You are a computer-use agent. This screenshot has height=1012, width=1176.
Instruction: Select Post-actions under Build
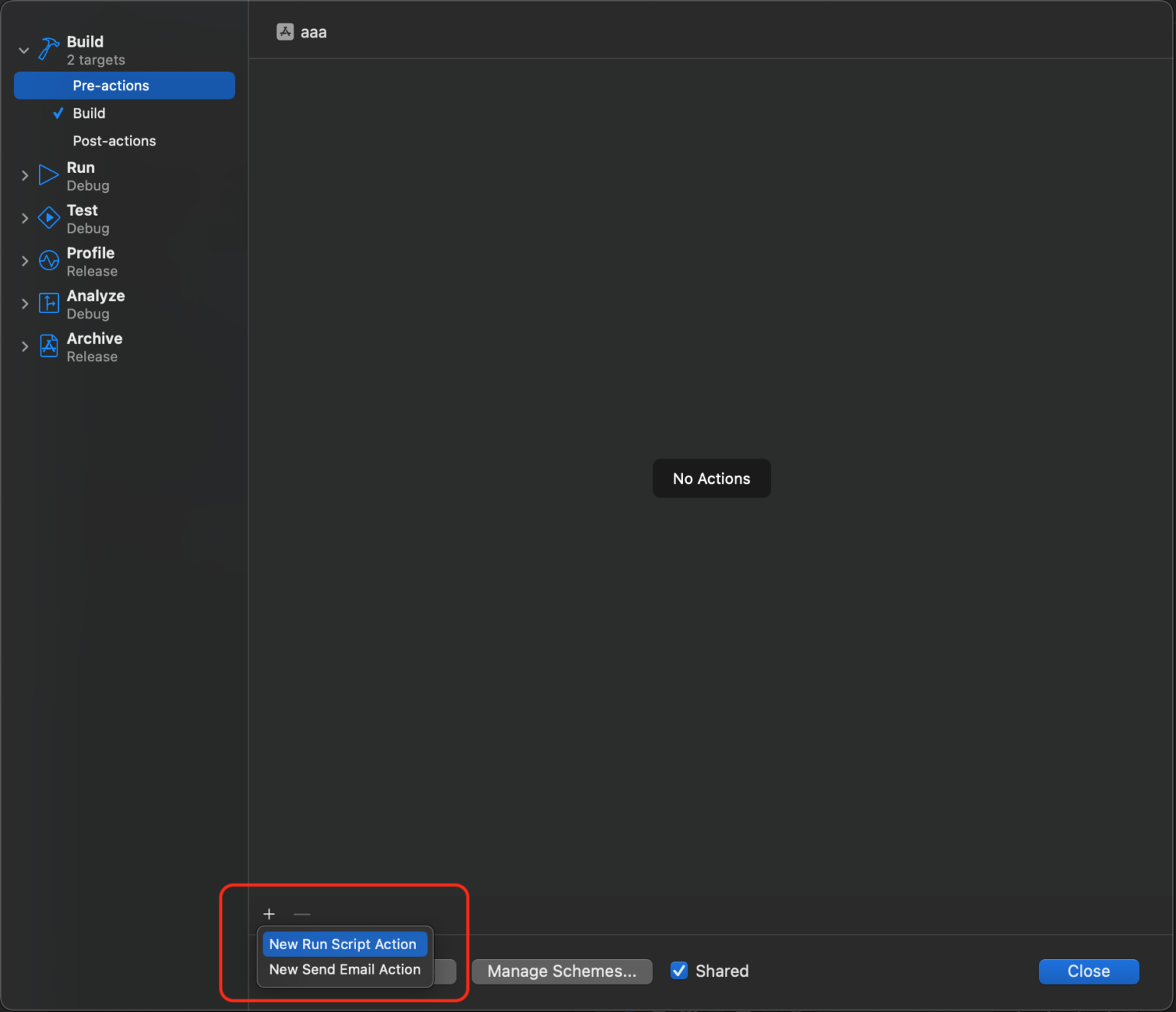pyautogui.click(x=114, y=141)
